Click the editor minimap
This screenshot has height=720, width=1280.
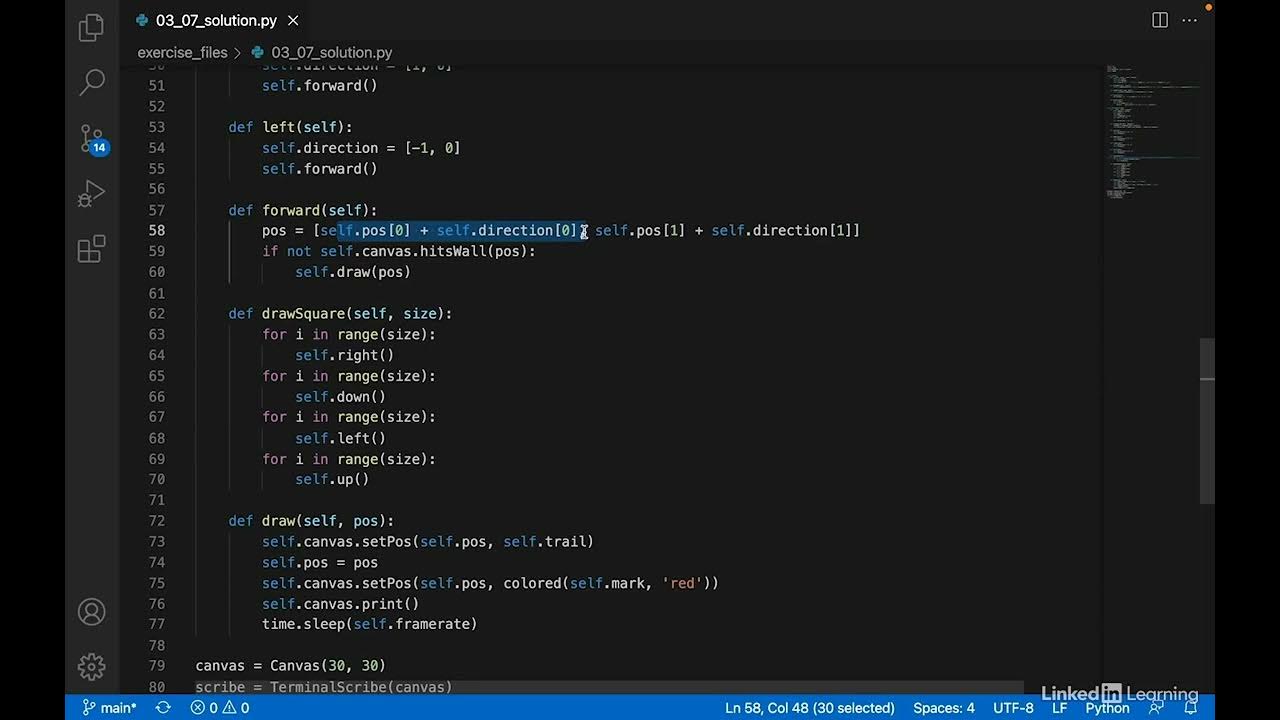click(x=1150, y=130)
